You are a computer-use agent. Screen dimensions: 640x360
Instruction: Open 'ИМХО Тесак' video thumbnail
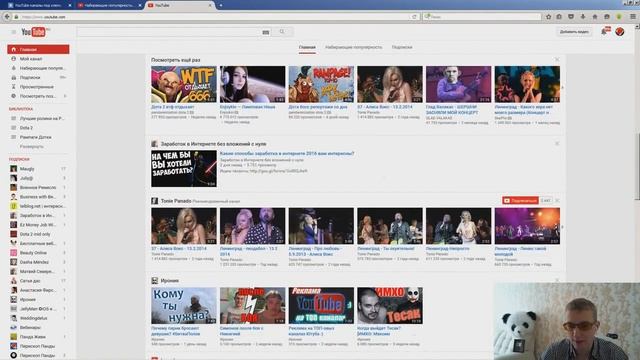point(390,306)
